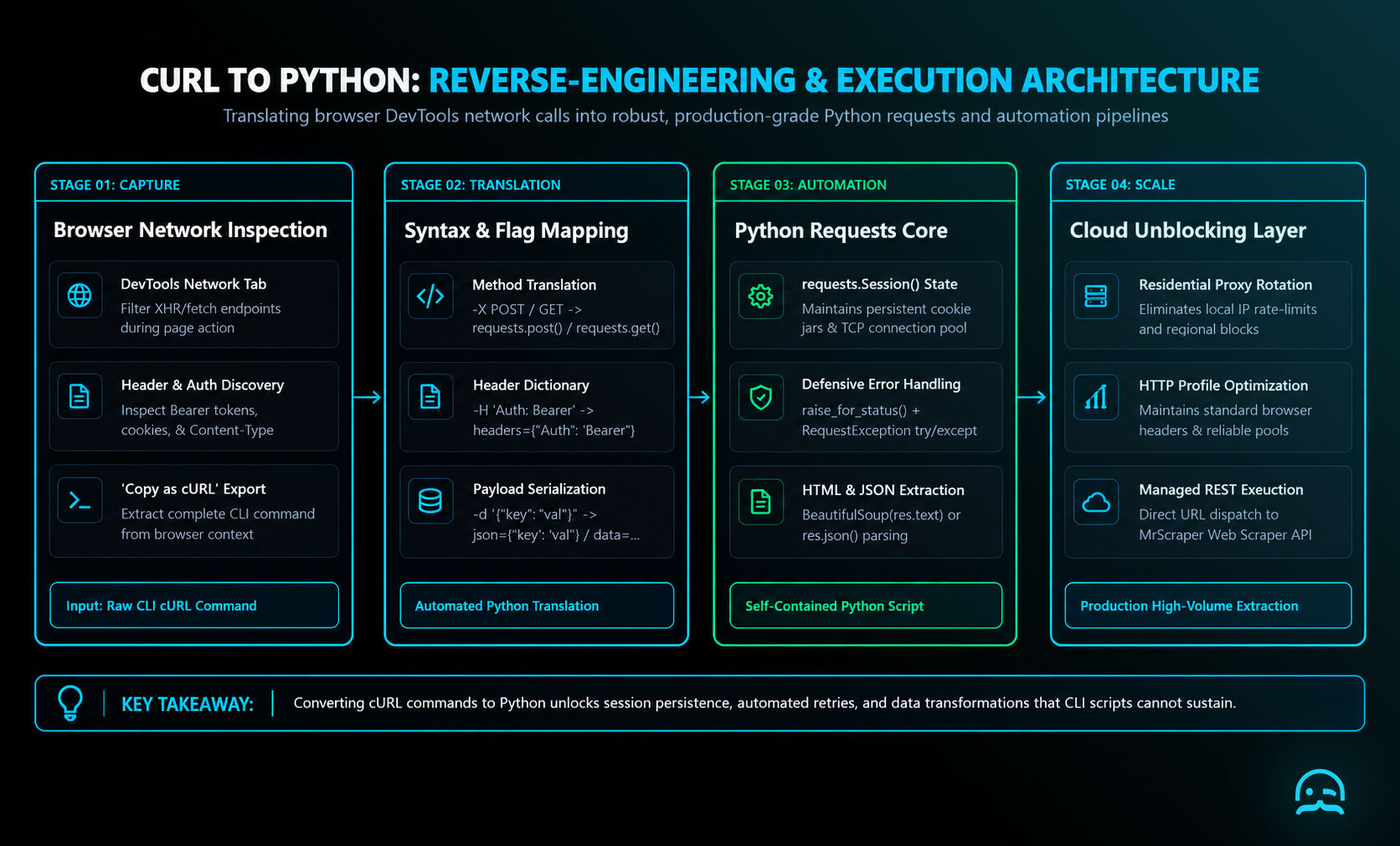Click the Cloud Unblocking Layer heading

pyautogui.click(x=1187, y=230)
